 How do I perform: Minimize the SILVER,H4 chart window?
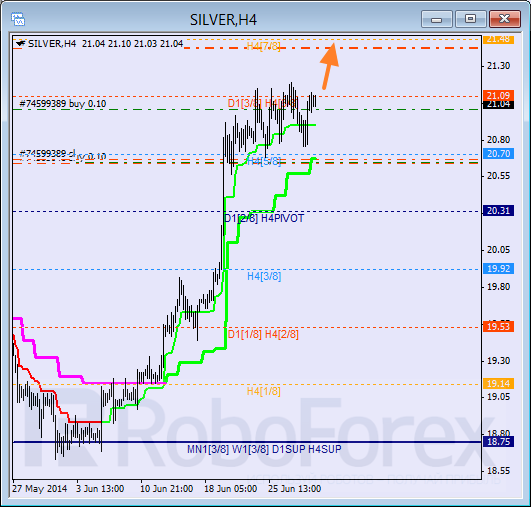pos(437,19)
